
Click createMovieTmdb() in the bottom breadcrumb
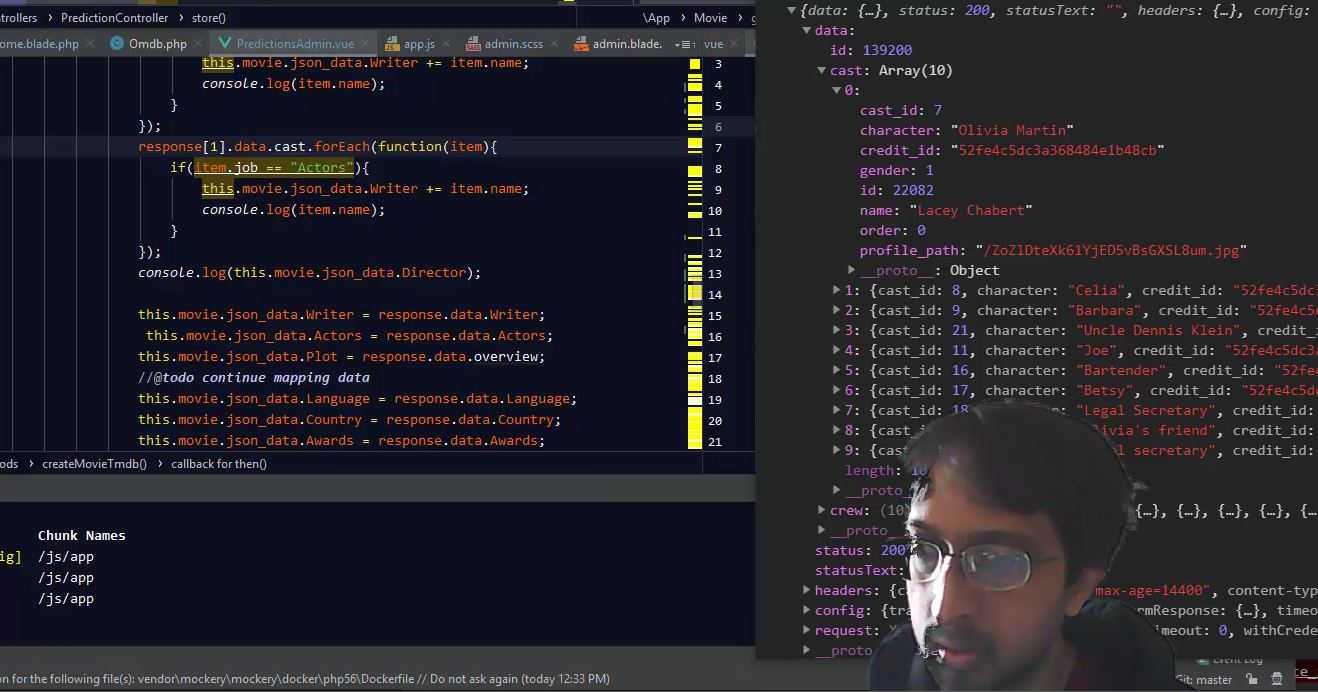pyautogui.click(x=94, y=464)
